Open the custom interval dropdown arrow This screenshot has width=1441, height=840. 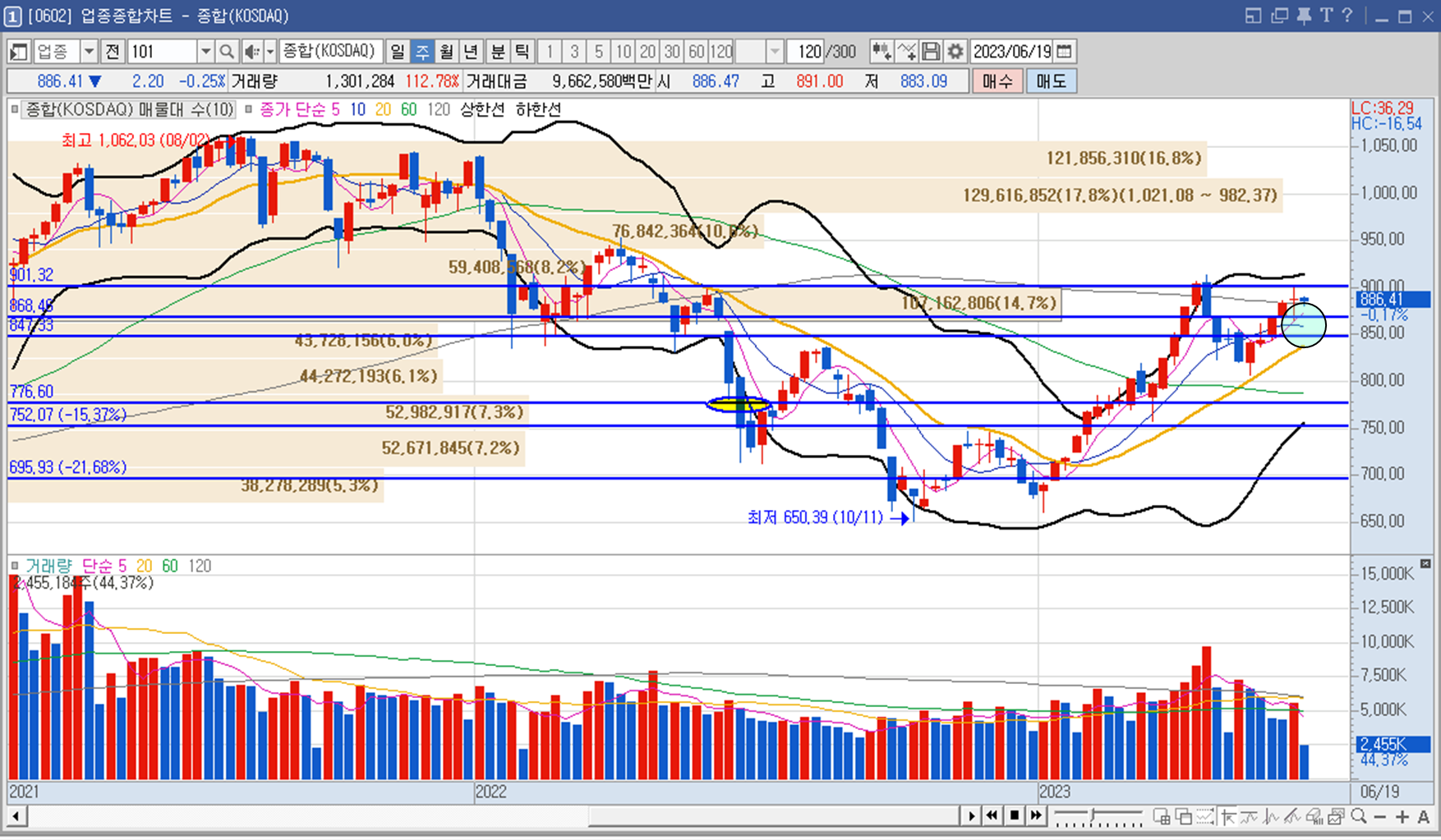click(775, 52)
